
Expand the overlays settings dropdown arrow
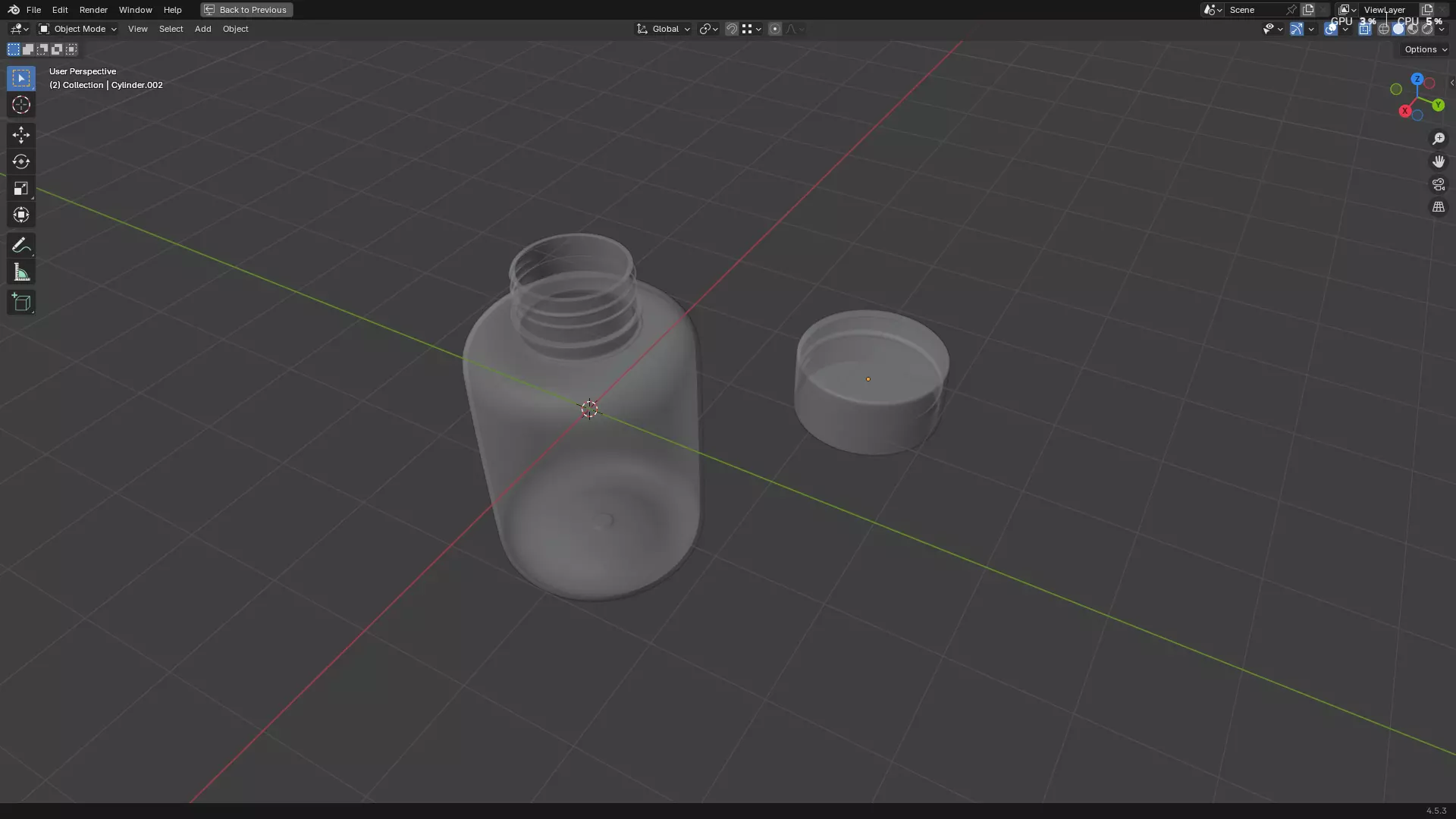pyautogui.click(x=1345, y=29)
